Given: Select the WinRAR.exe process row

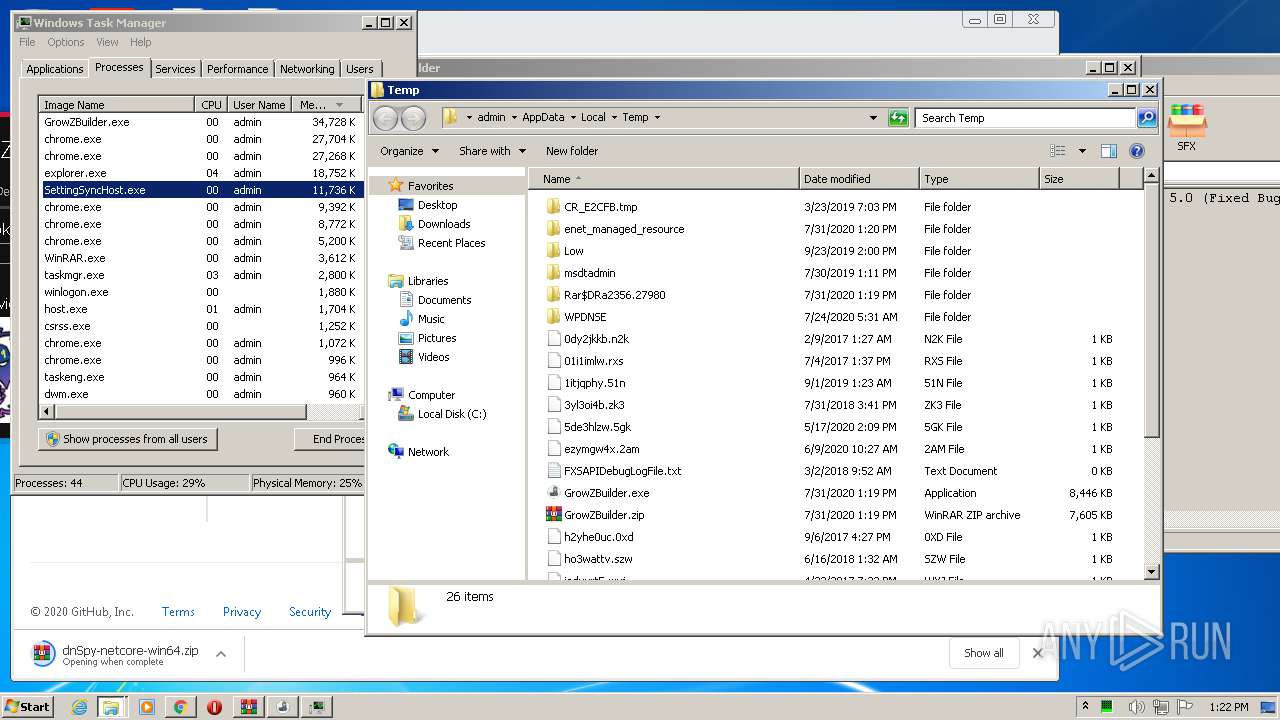Looking at the screenshot, I should point(199,258).
